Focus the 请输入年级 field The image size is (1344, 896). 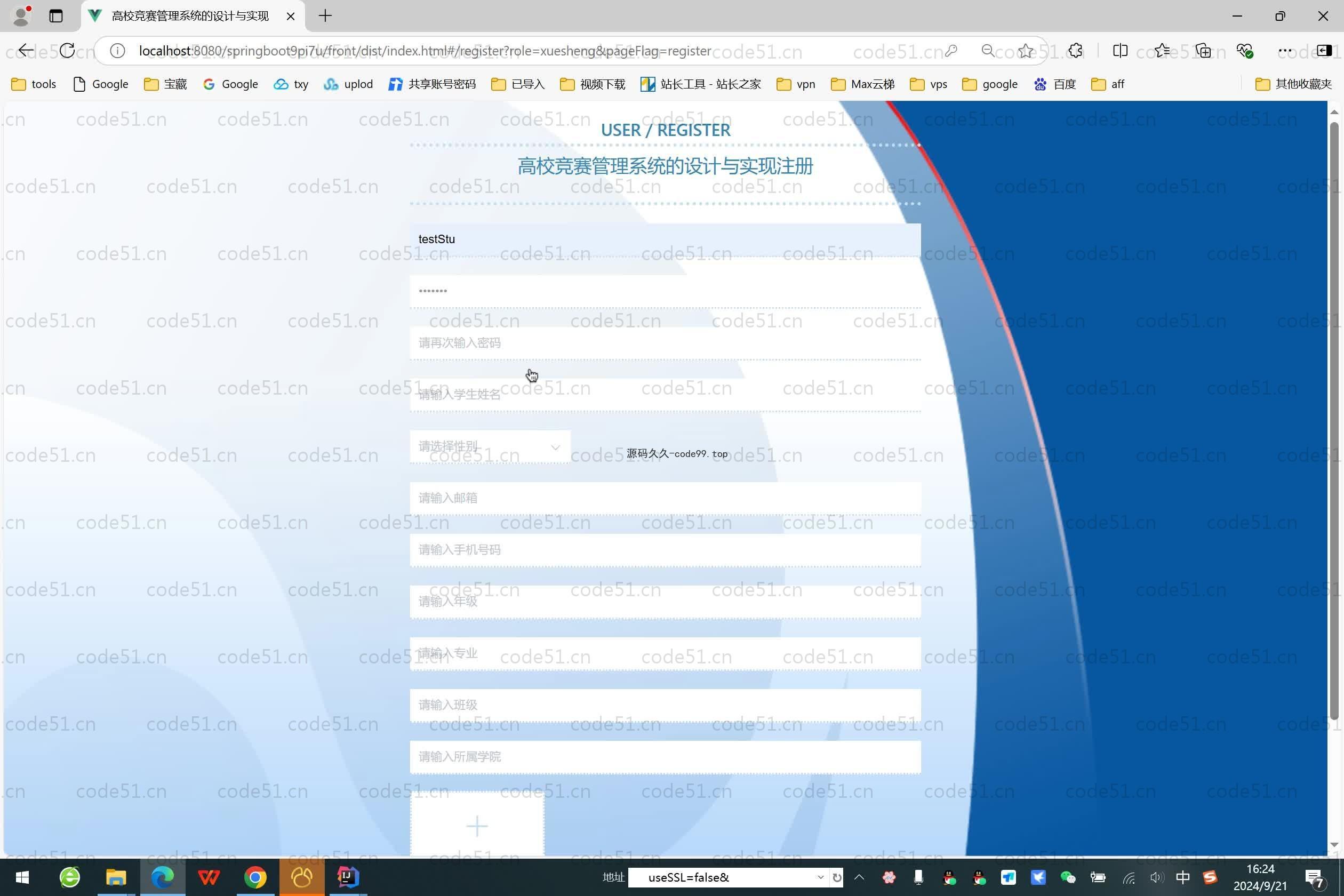(665, 602)
